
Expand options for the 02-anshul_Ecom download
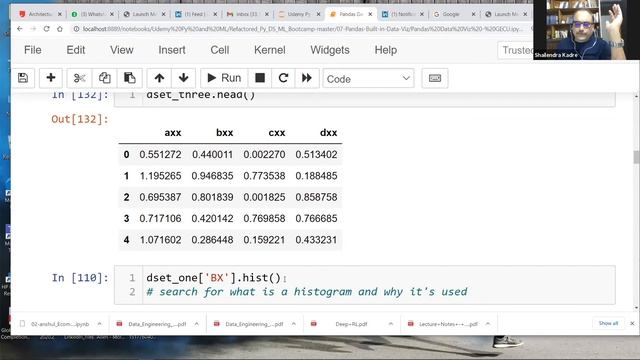(x=100, y=324)
